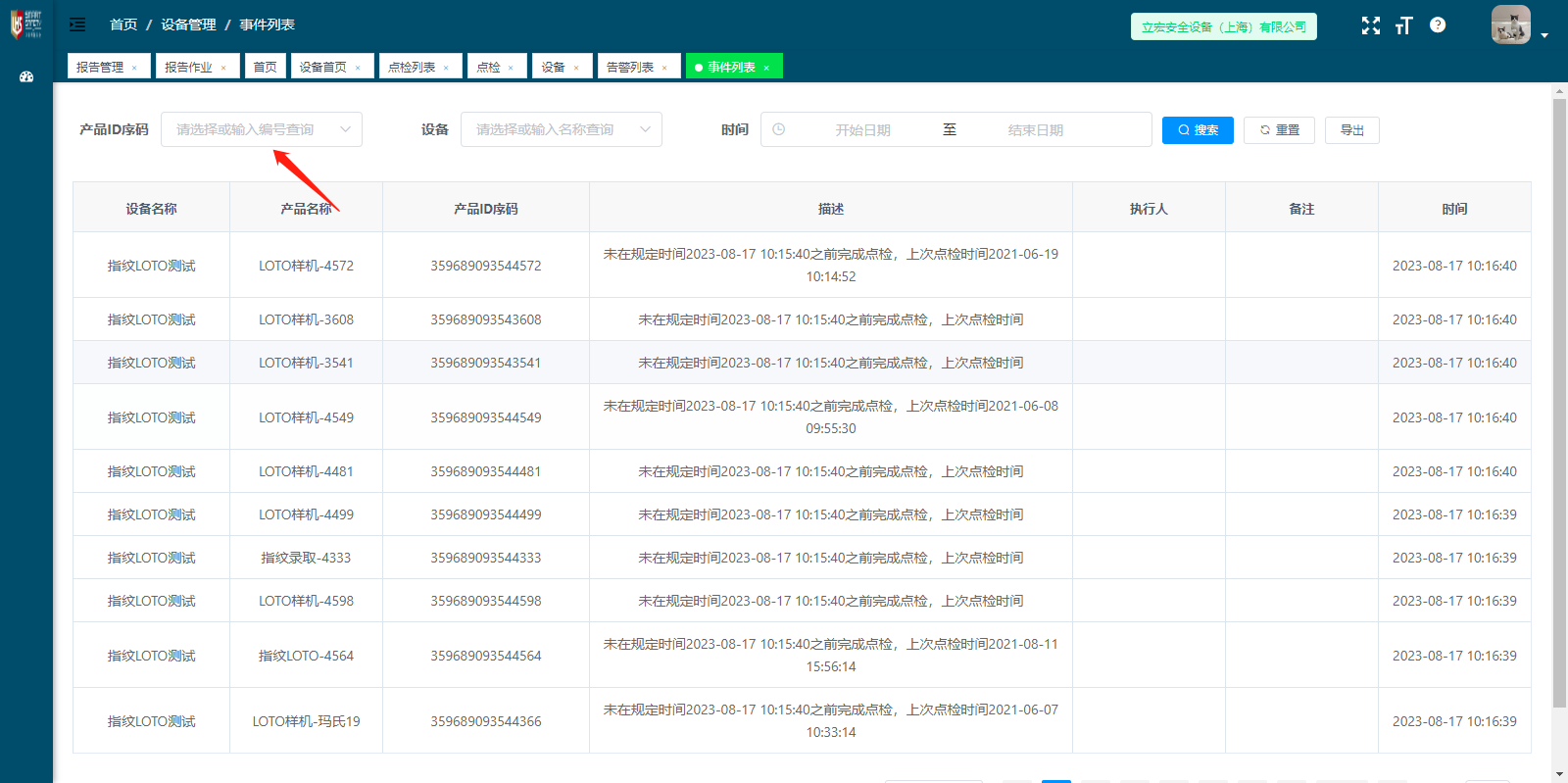Select product name LOTO样机-3608
The image size is (1568, 783).
tap(307, 319)
